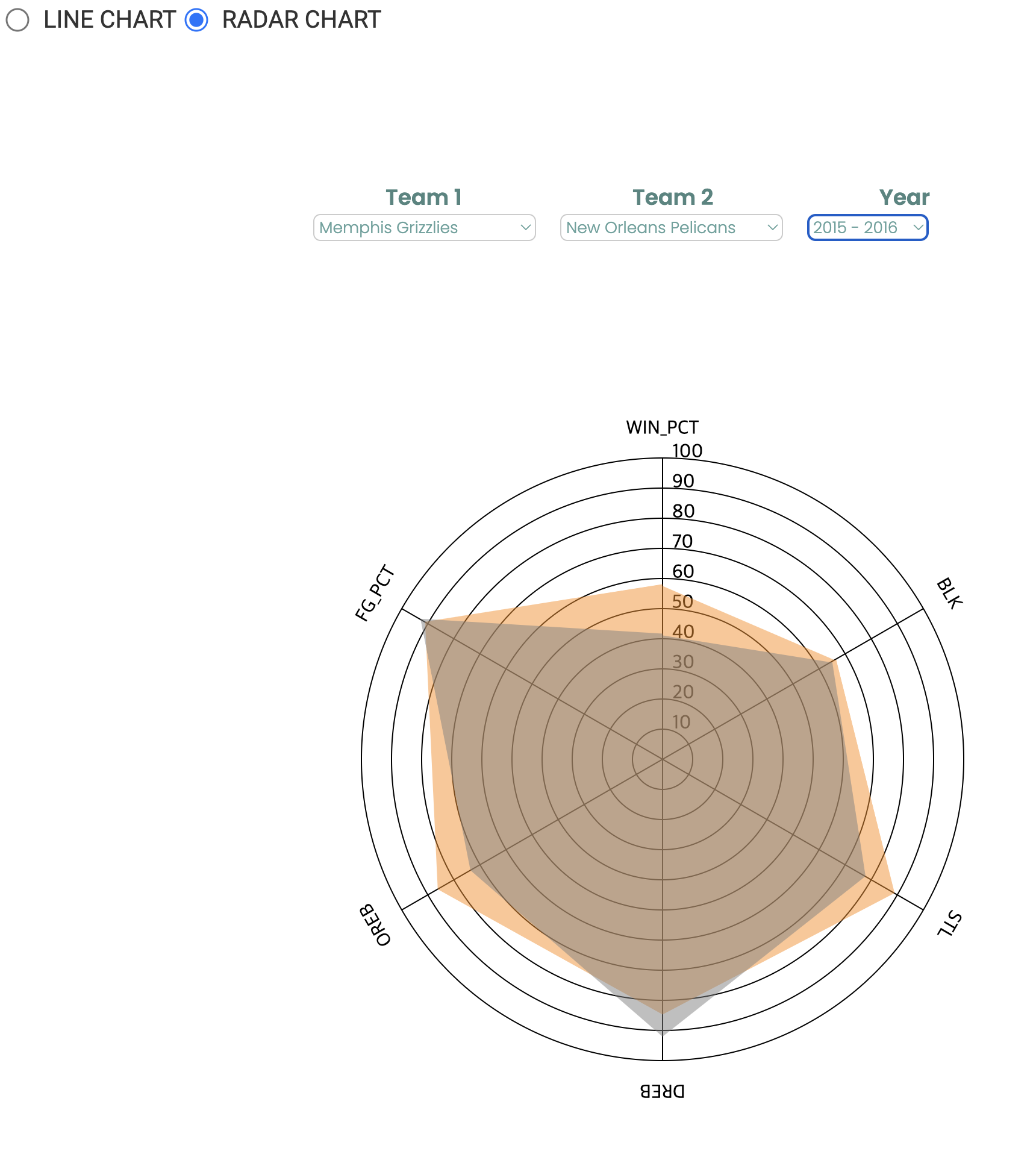Screen dimensions: 1036x1157
Task: Click the FG_PCT axis label on radar
Action: (375, 594)
